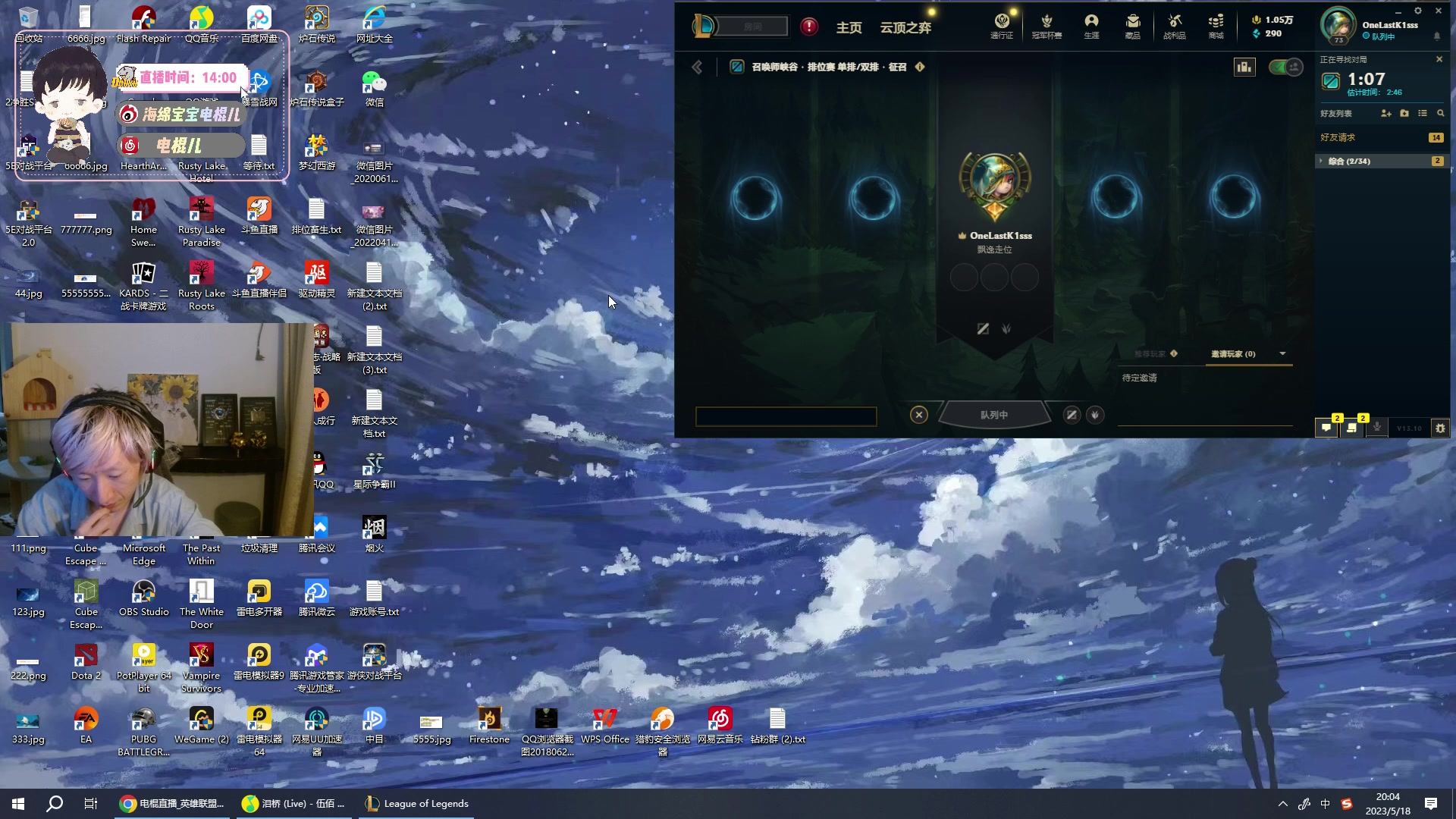Search the friends list

click(x=1440, y=113)
